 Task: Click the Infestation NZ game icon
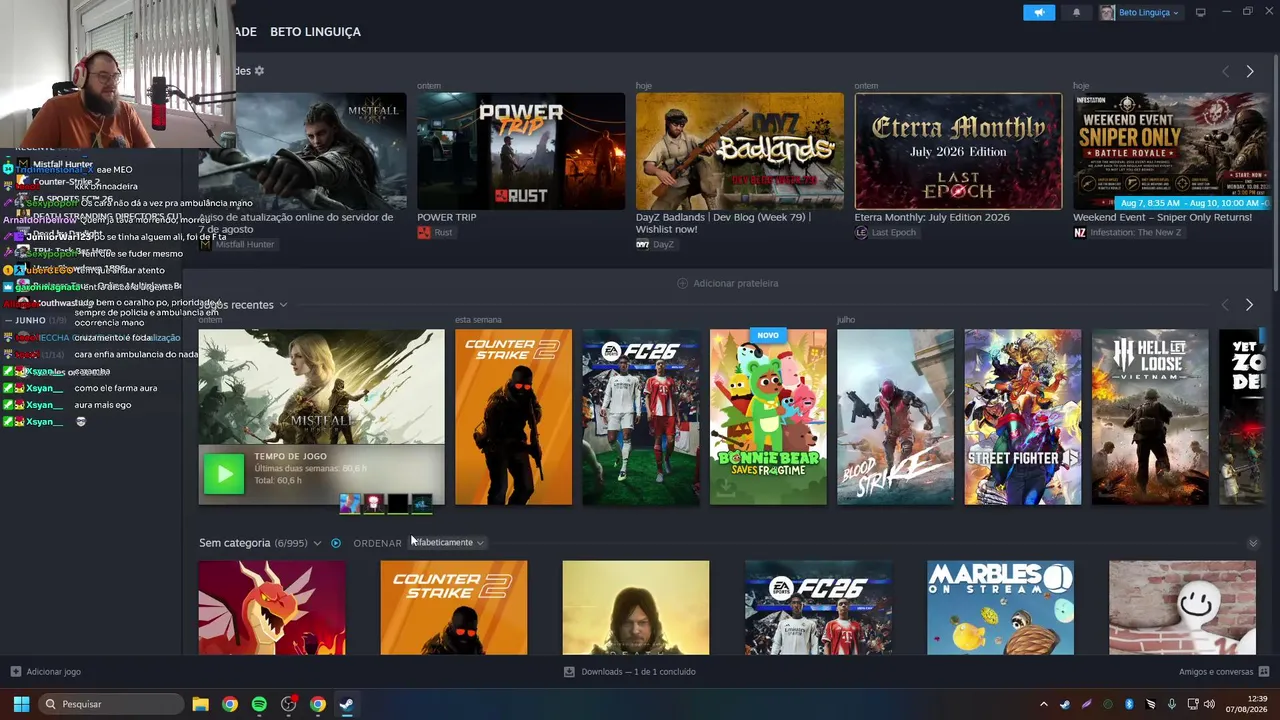click(1080, 233)
